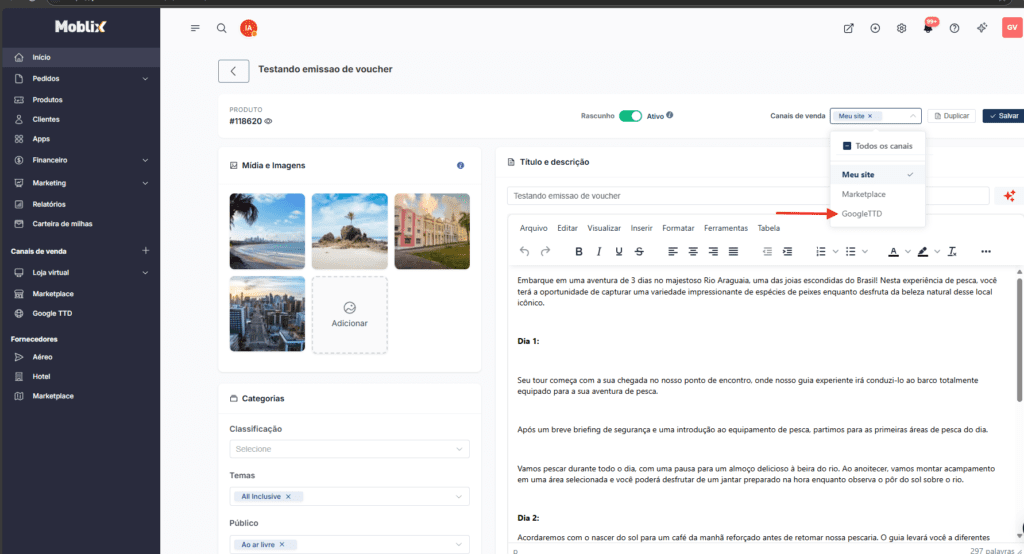Click the sparkle icon in top header

982,27
